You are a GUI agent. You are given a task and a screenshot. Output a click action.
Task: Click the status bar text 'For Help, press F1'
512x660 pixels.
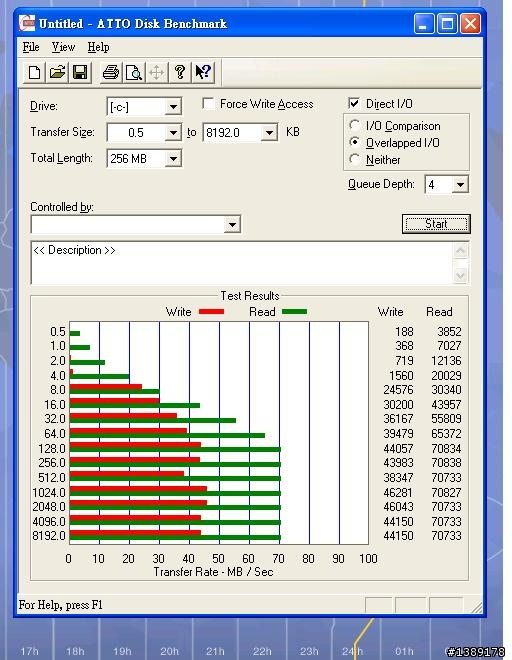61,605
